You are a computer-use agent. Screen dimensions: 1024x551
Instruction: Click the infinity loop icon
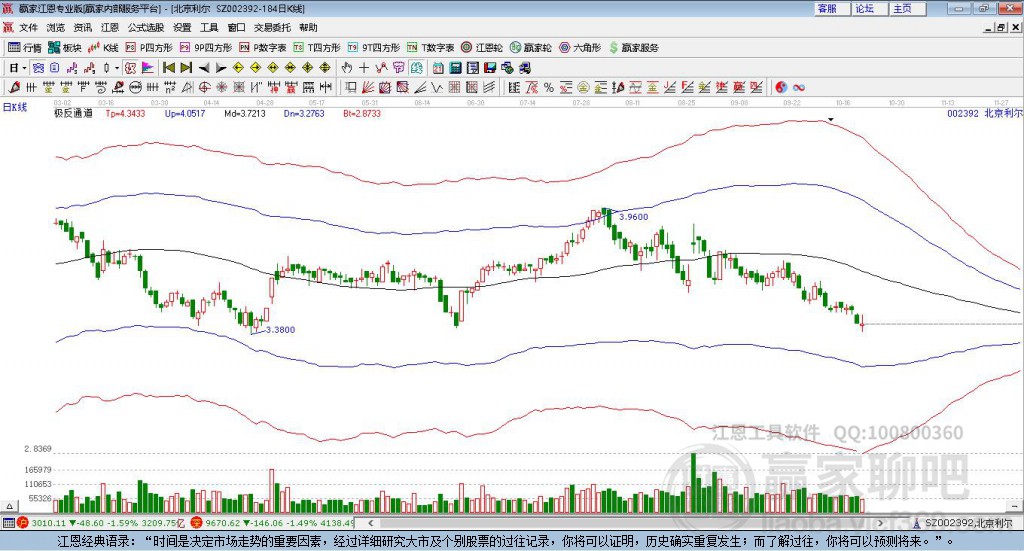(x=798, y=87)
